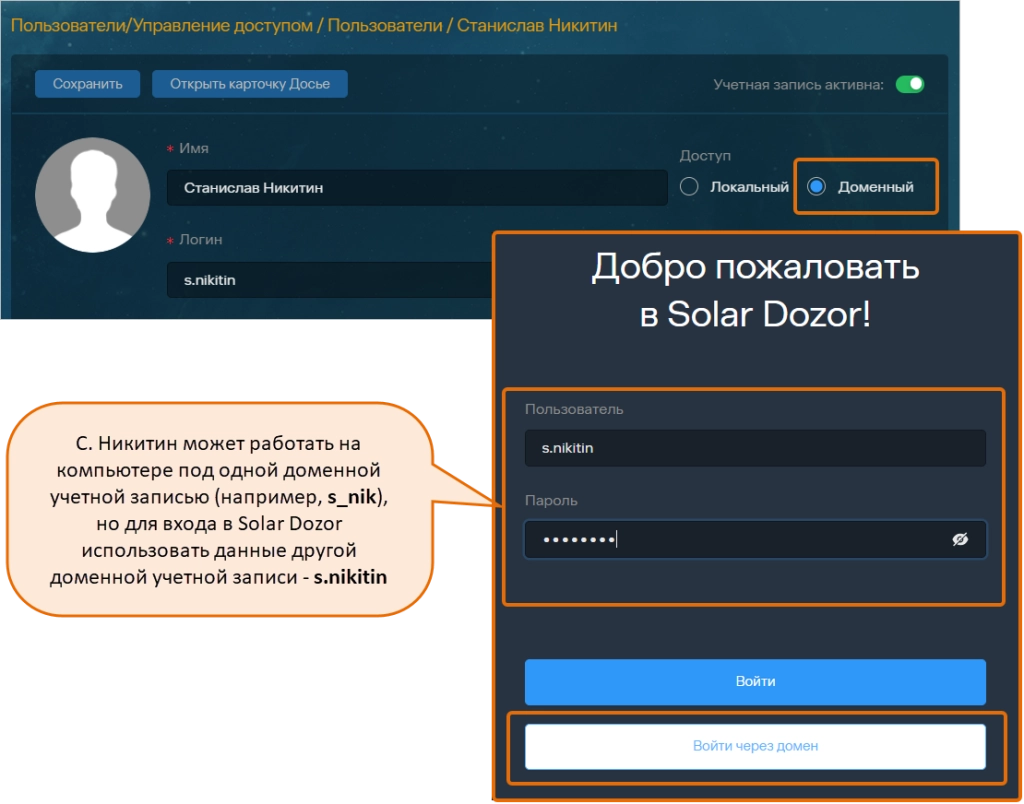Click 'Станислав Никитин' breadcrumb item
The width and height of the screenshot is (1024, 804).
537,25
